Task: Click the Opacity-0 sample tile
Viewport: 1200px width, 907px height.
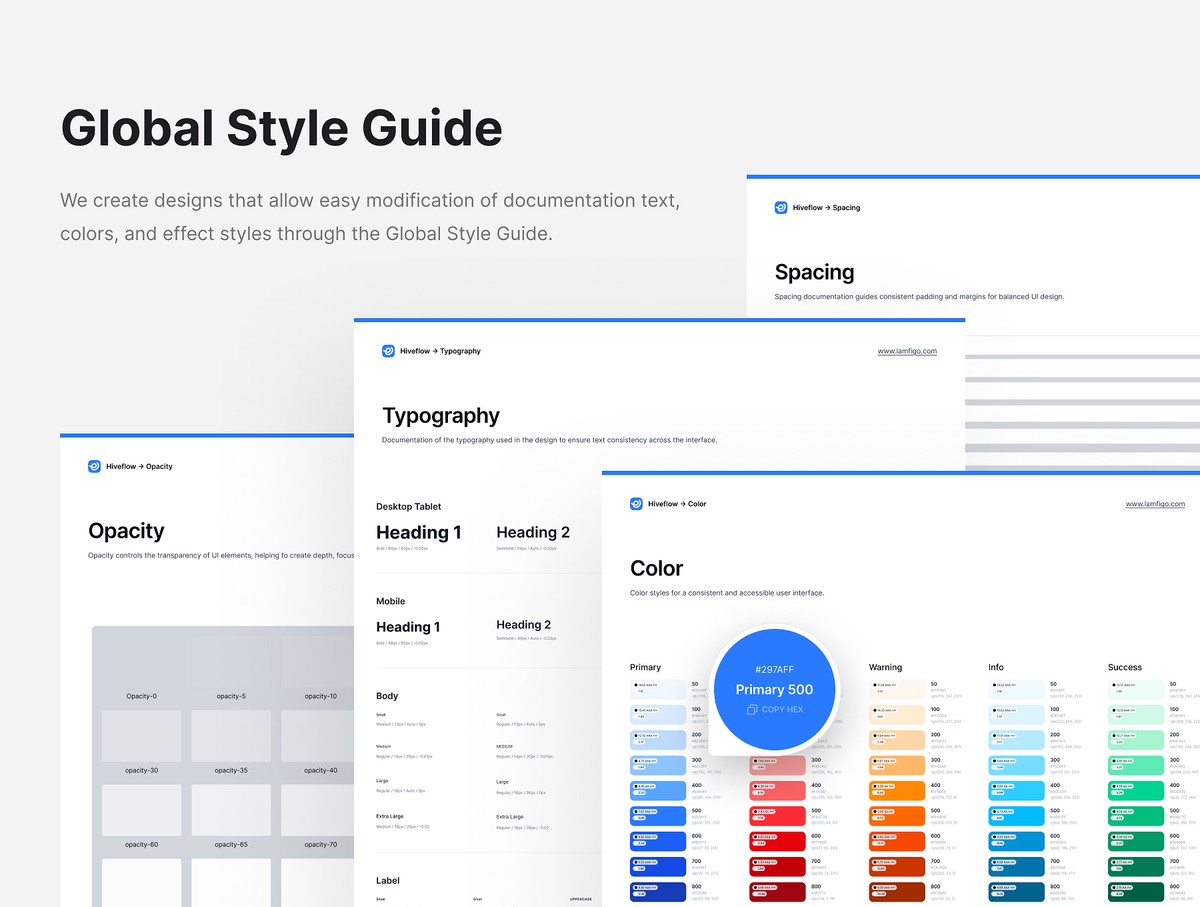Action: (x=141, y=662)
